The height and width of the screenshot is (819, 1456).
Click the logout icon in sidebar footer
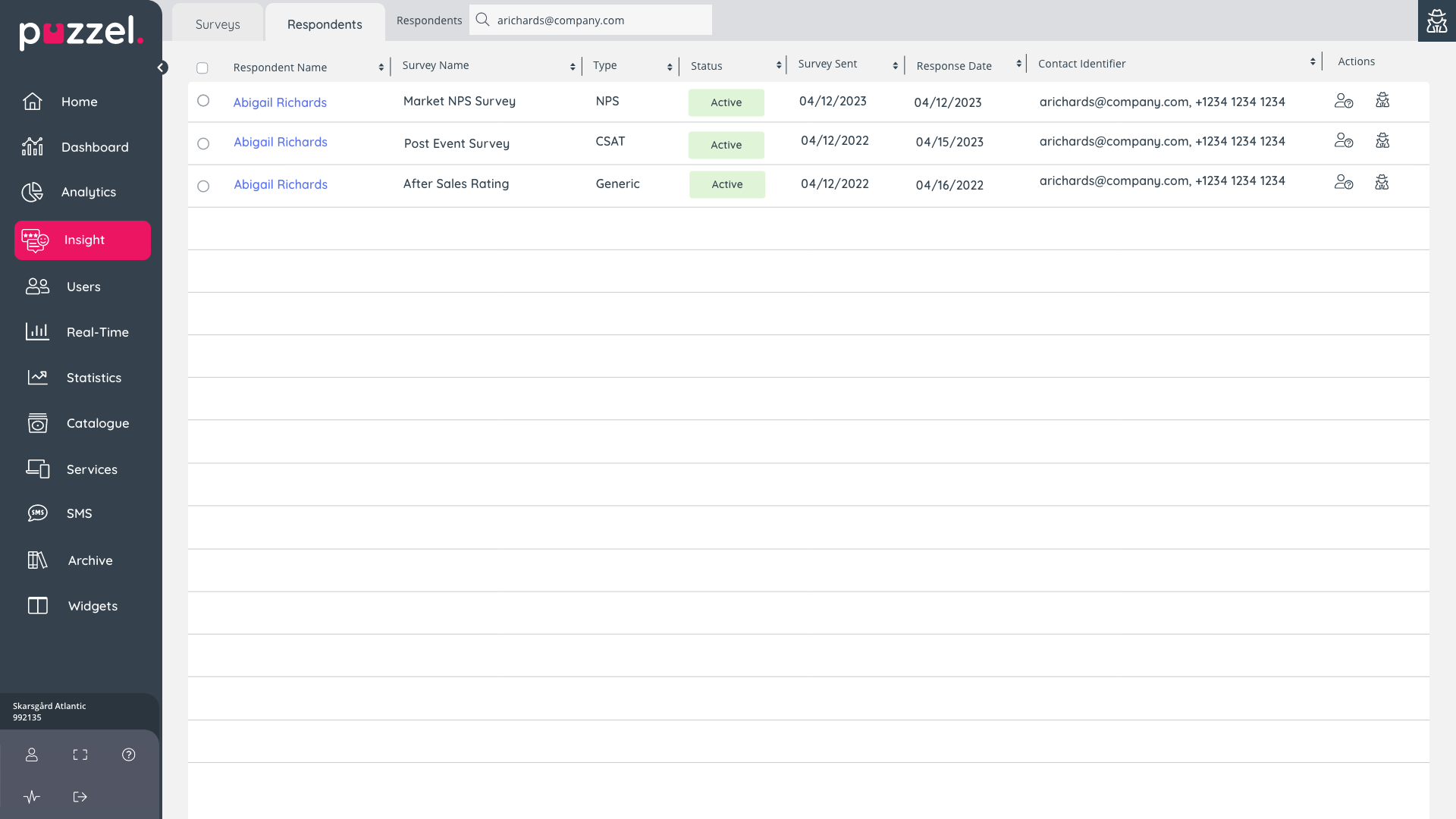tap(80, 797)
